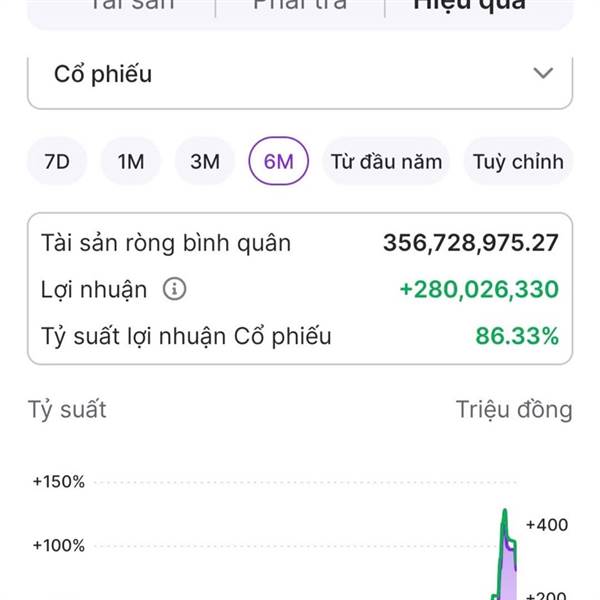Expand the Cổ phiếu asset selector
Image resolution: width=600 pixels, height=600 pixels.
[300, 82]
